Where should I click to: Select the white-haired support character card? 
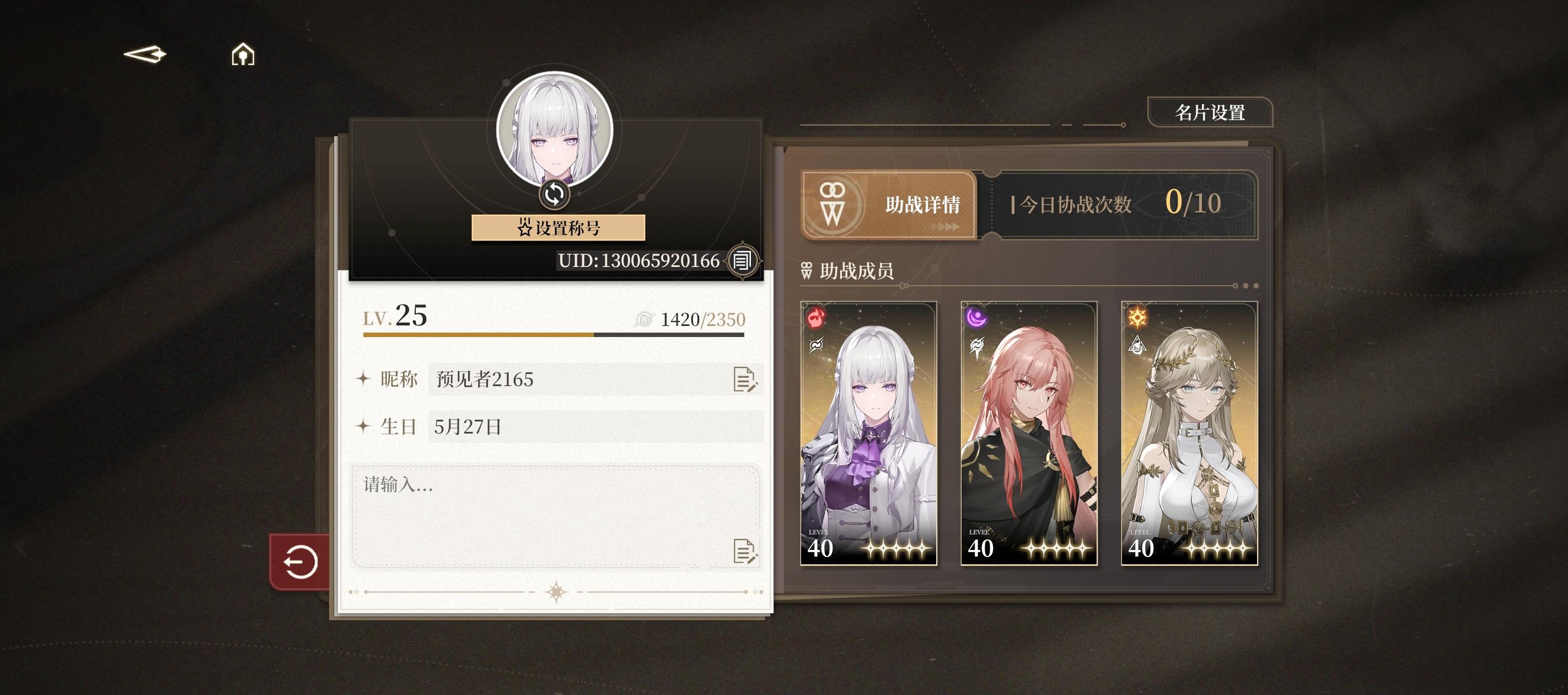coord(868,433)
